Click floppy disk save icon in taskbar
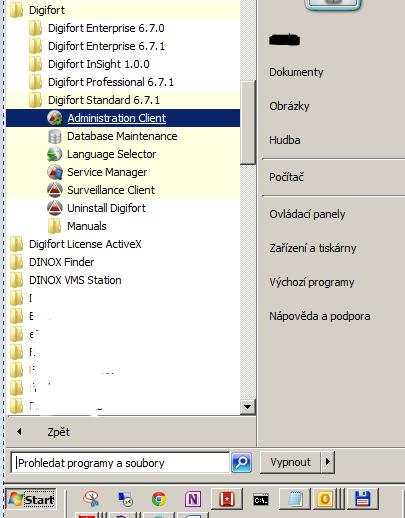Image resolution: width=405 pixels, height=518 pixels. pyautogui.click(x=362, y=499)
